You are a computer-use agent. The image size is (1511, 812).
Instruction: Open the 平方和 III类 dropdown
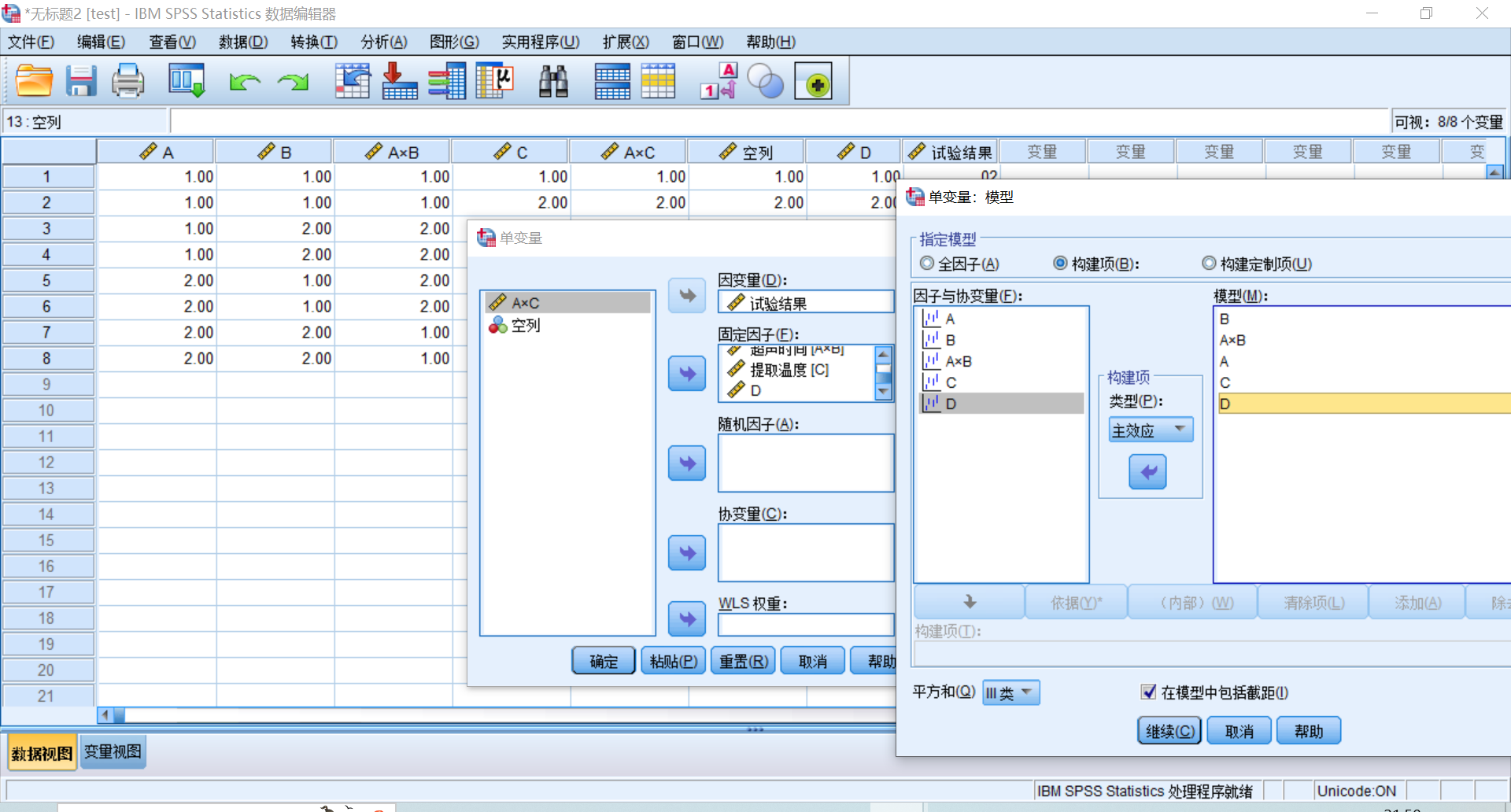pos(1010,692)
